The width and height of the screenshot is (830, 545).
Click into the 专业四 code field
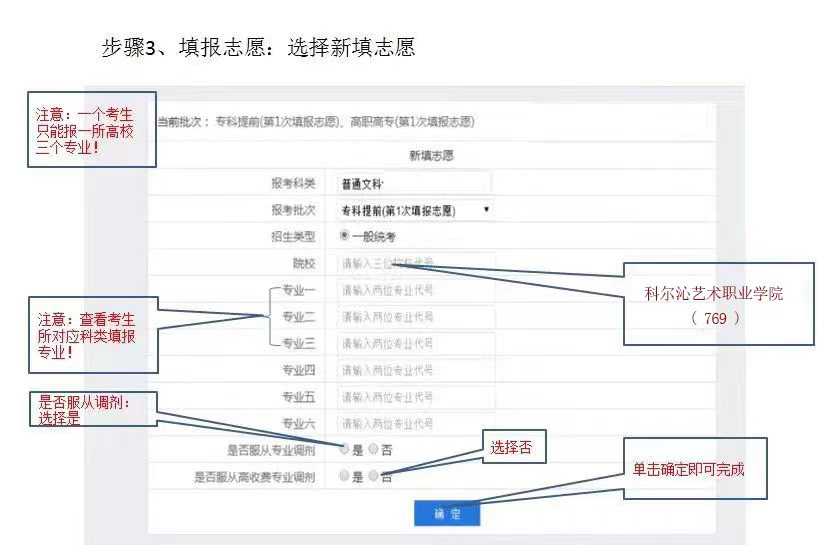[x=414, y=371]
